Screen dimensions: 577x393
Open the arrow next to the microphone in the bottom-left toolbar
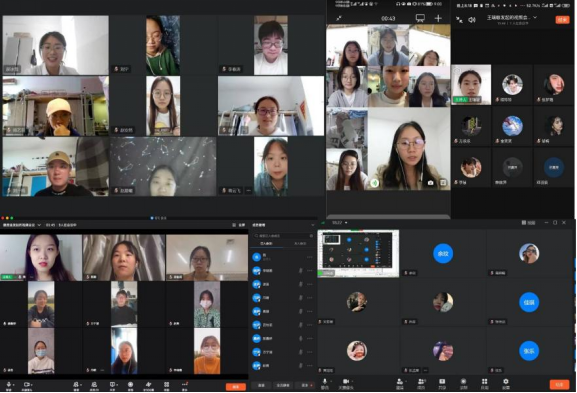(14, 385)
